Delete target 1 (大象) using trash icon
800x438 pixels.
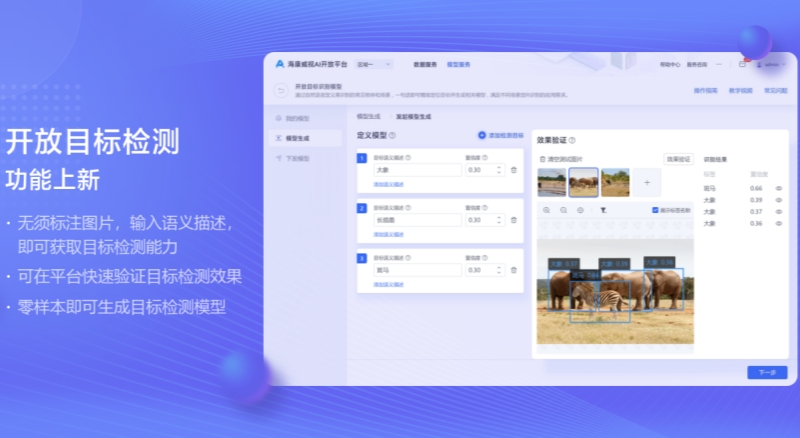pos(514,170)
